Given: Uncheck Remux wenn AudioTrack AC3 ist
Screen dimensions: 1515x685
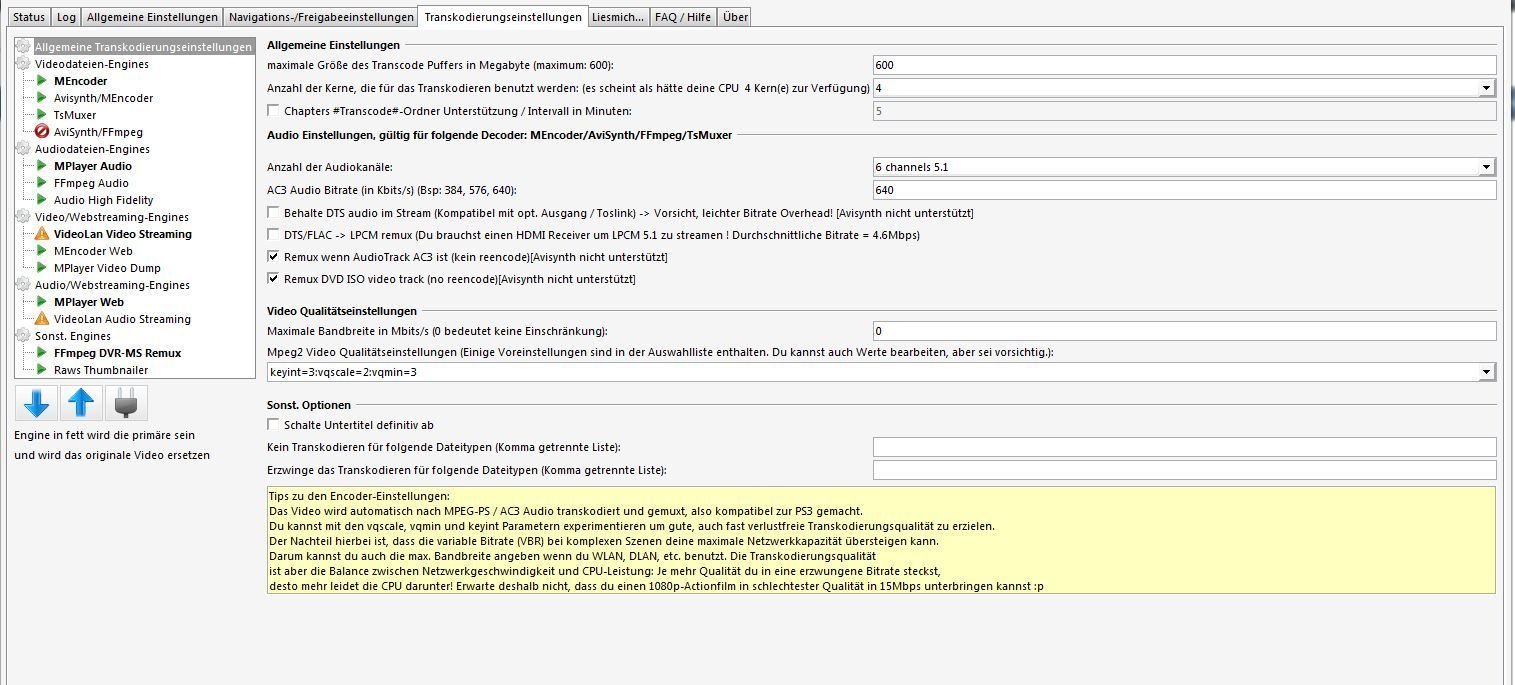Looking at the screenshot, I should 274,257.
